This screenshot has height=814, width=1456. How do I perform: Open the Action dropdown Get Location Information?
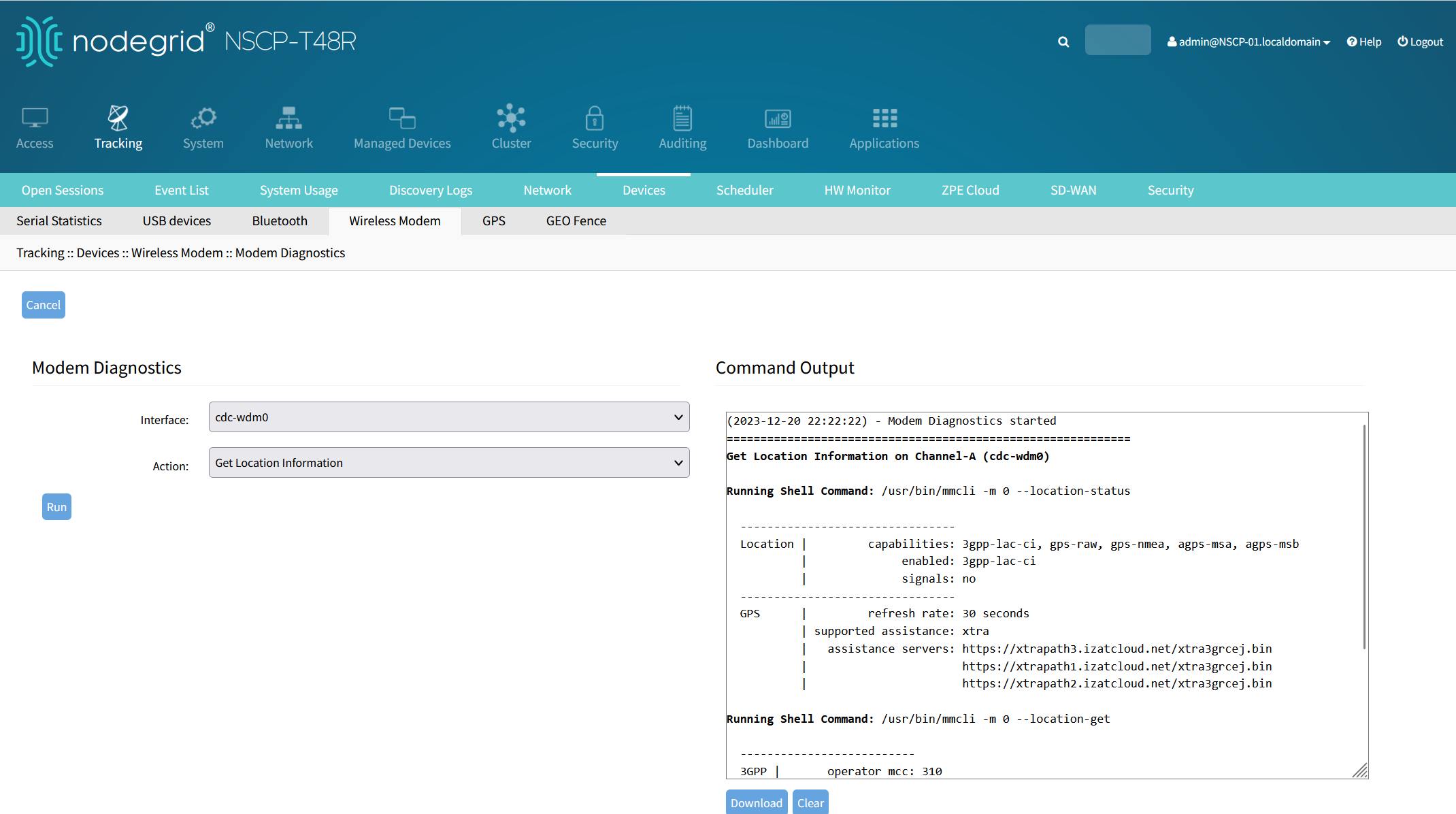pos(449,463)
